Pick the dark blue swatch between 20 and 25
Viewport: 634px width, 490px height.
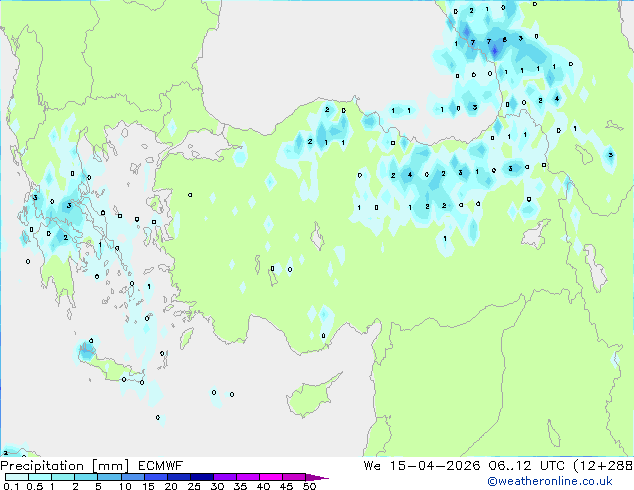pos(178,477)
